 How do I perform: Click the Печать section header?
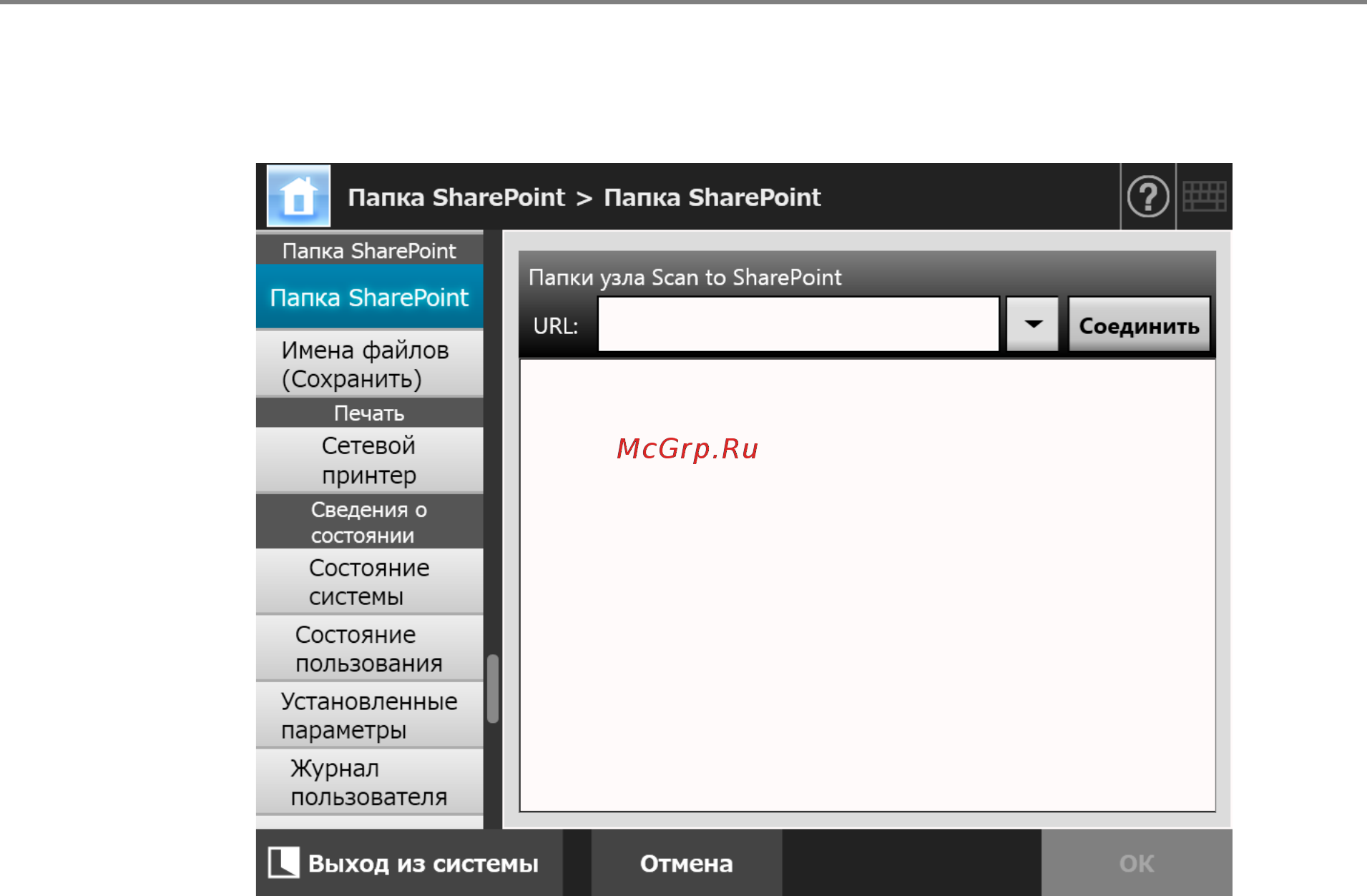369,413
